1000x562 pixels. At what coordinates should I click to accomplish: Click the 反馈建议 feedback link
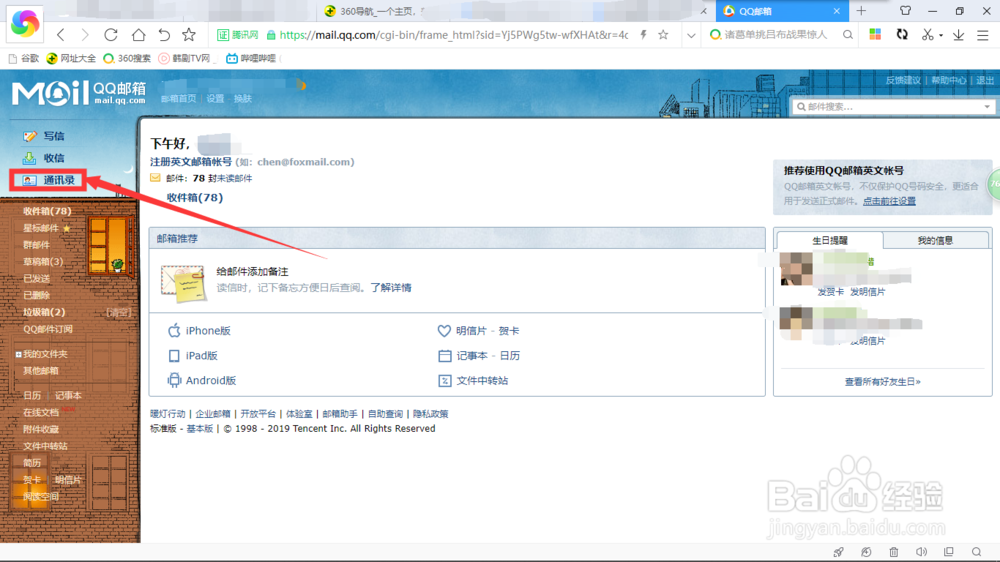[903, 80]
